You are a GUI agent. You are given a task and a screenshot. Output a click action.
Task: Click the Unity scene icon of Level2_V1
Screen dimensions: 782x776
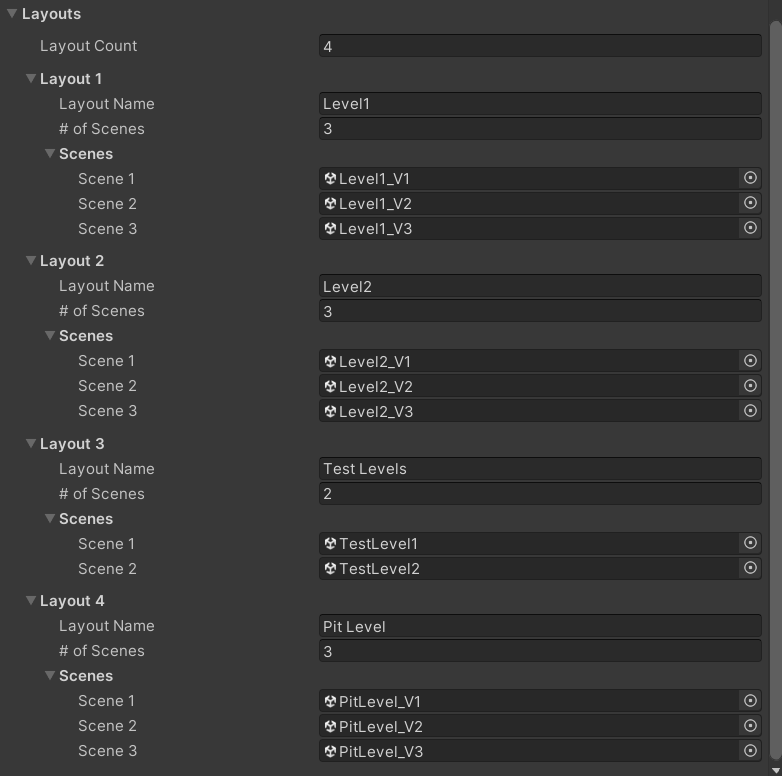pos(330,361)
